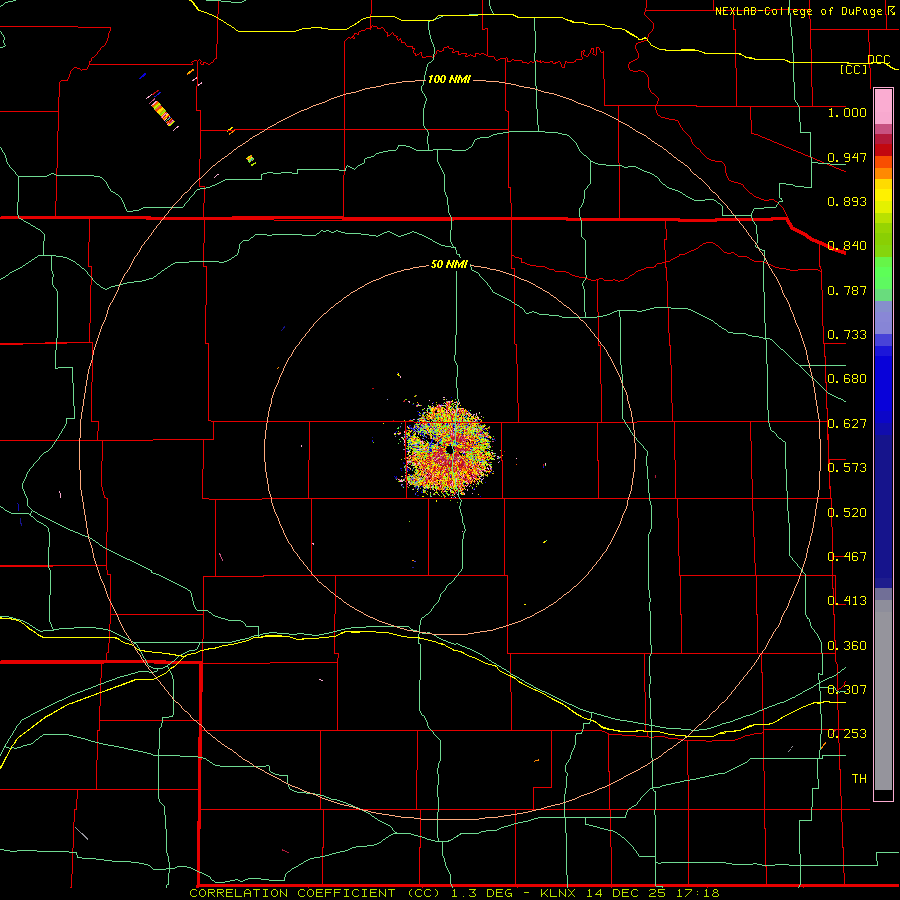
Task: Click the 100 NMI range ring label
Action: point(449,79)
